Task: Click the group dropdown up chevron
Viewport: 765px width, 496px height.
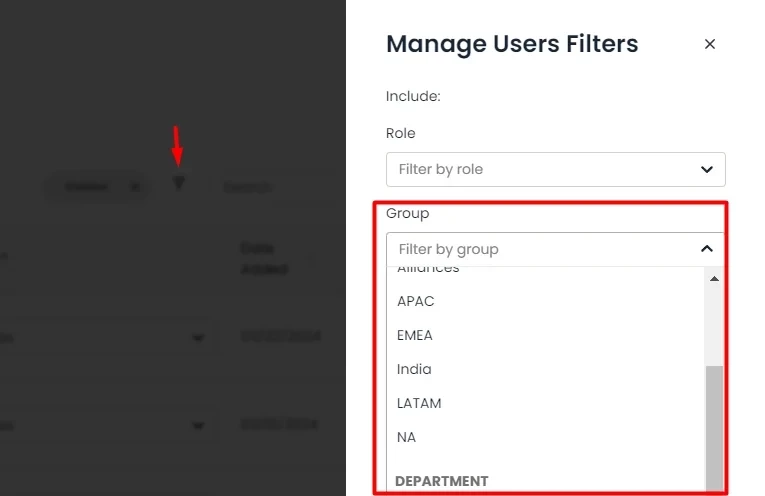Action: [x=707, y=249]
